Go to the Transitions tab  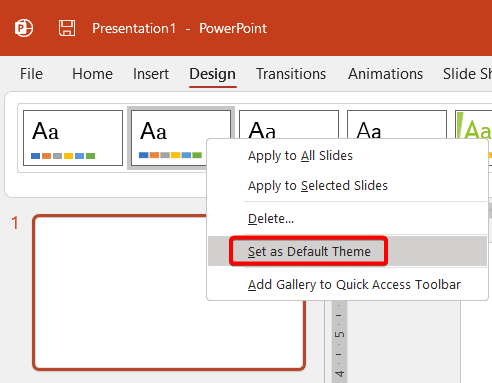click(291, 74)
